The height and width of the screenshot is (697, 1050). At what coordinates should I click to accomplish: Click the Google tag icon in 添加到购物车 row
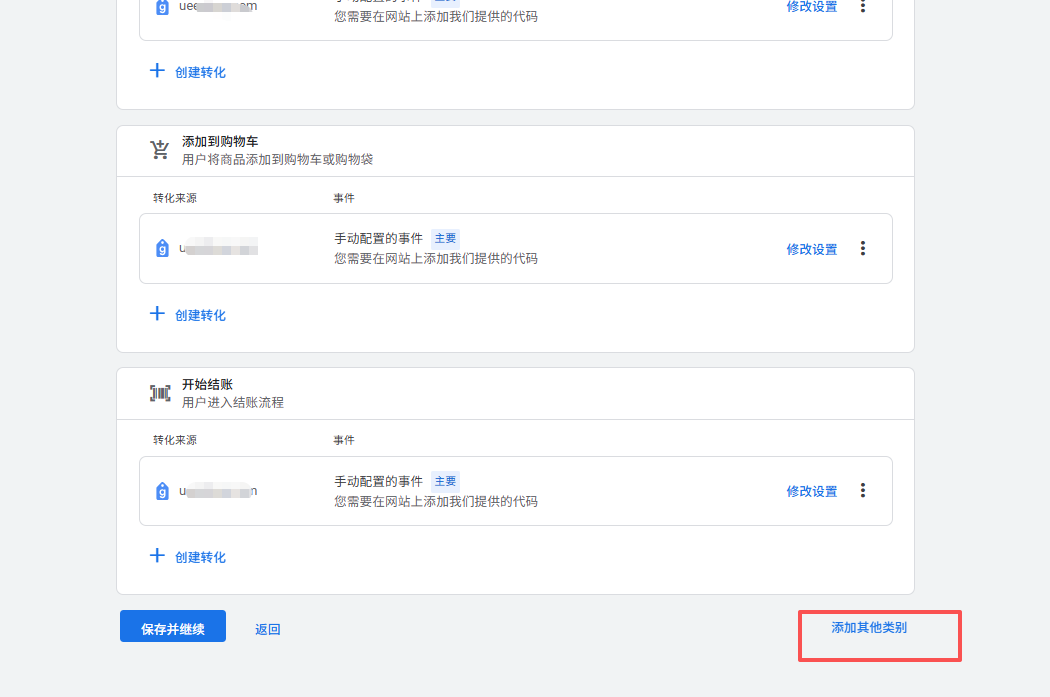[162, 249]
